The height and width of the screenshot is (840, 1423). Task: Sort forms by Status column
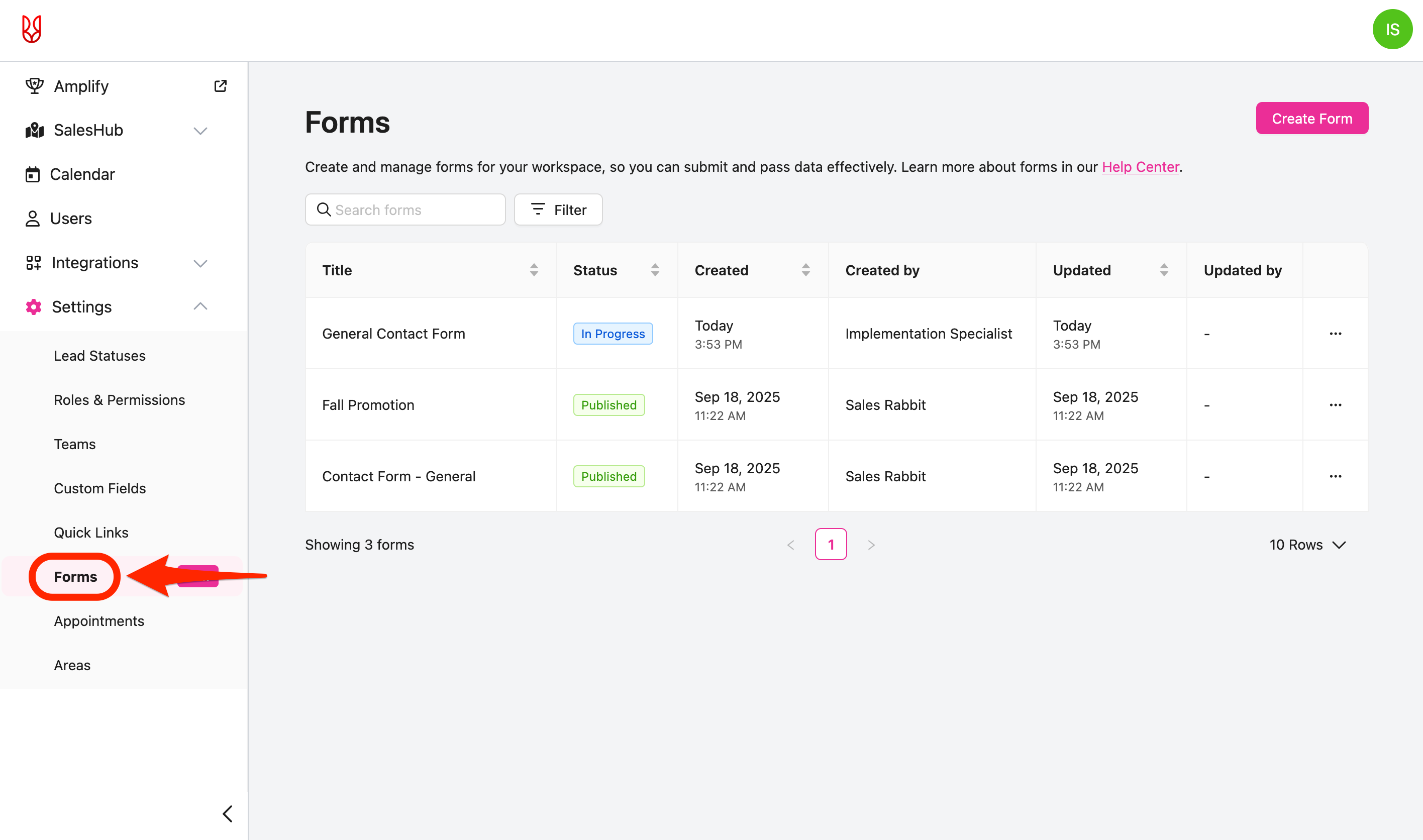tap(655, 270)
